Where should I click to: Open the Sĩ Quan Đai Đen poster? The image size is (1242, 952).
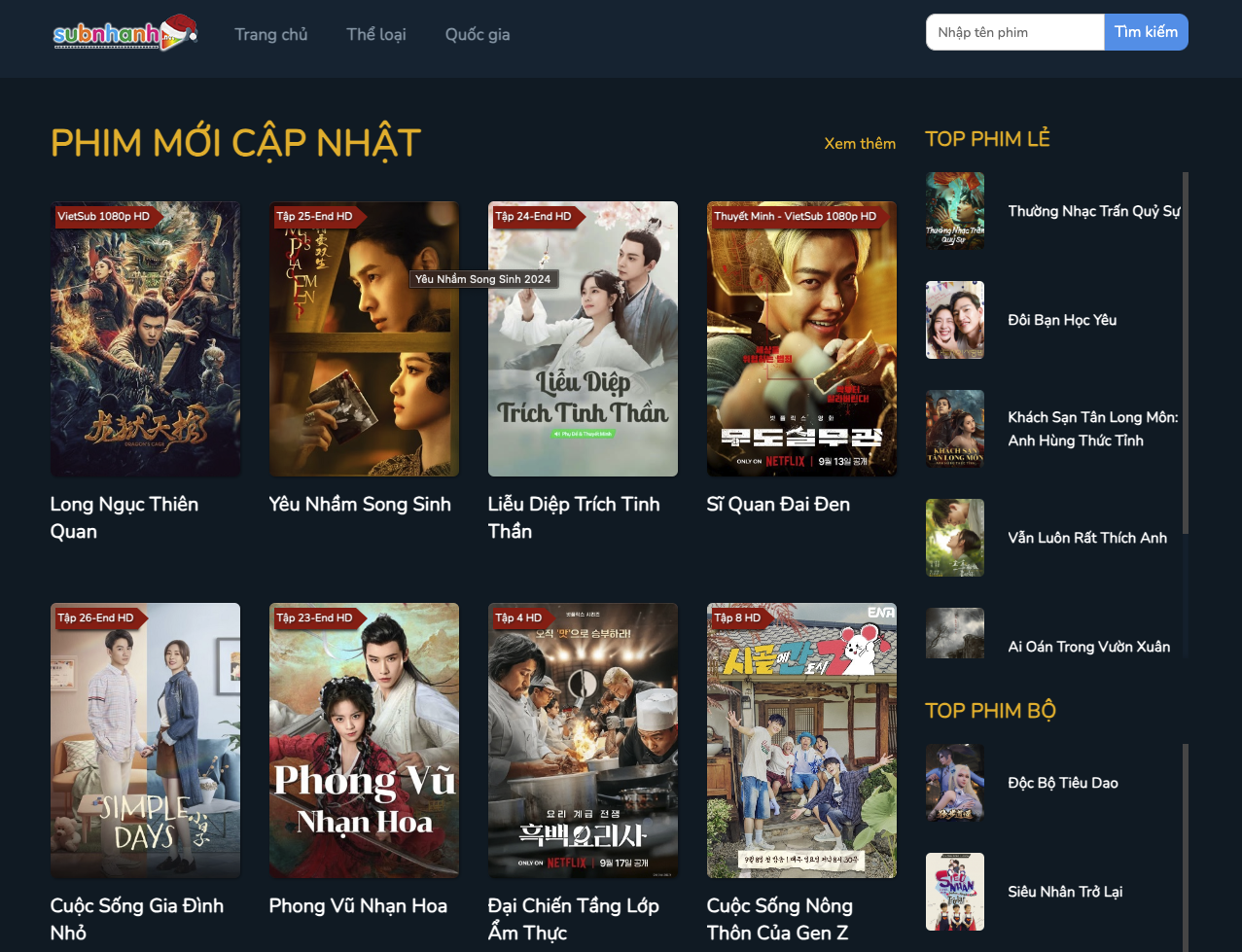801,339
